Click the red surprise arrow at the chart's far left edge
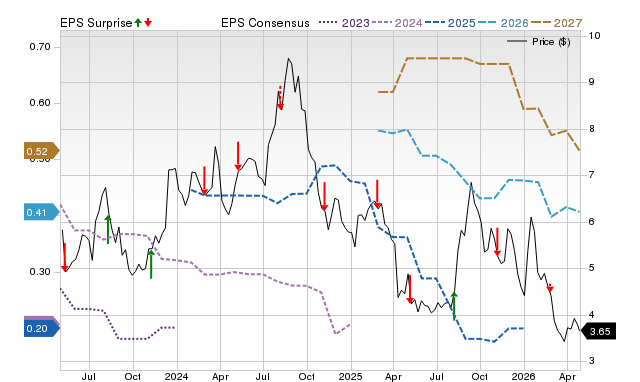This screenshot has height=382, width=640. point(64,257)
